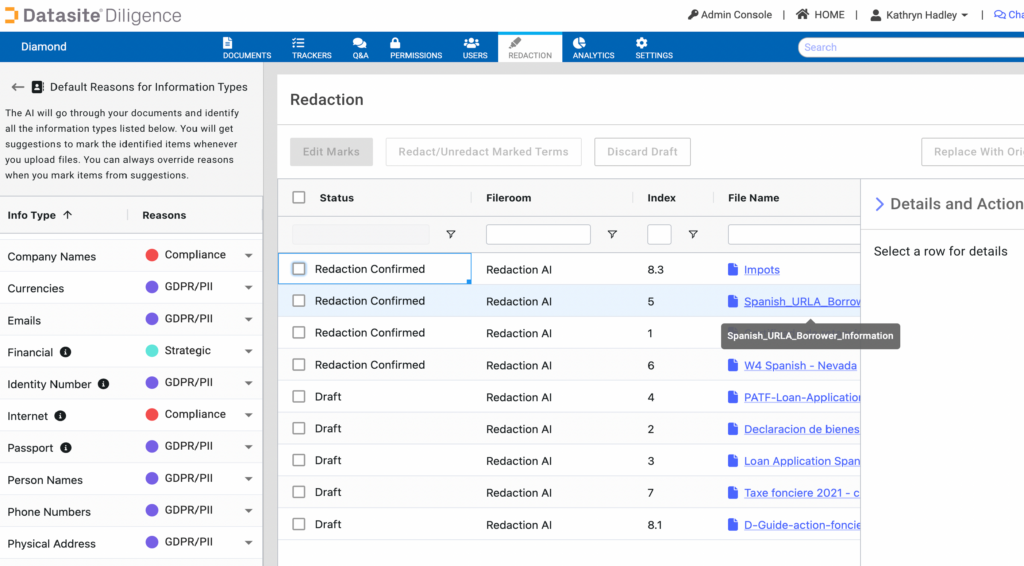Screen dimensions: 1024x566
Task: Click the Search field in the top bar
Action: pyautogui.click(x=911, y=47)
